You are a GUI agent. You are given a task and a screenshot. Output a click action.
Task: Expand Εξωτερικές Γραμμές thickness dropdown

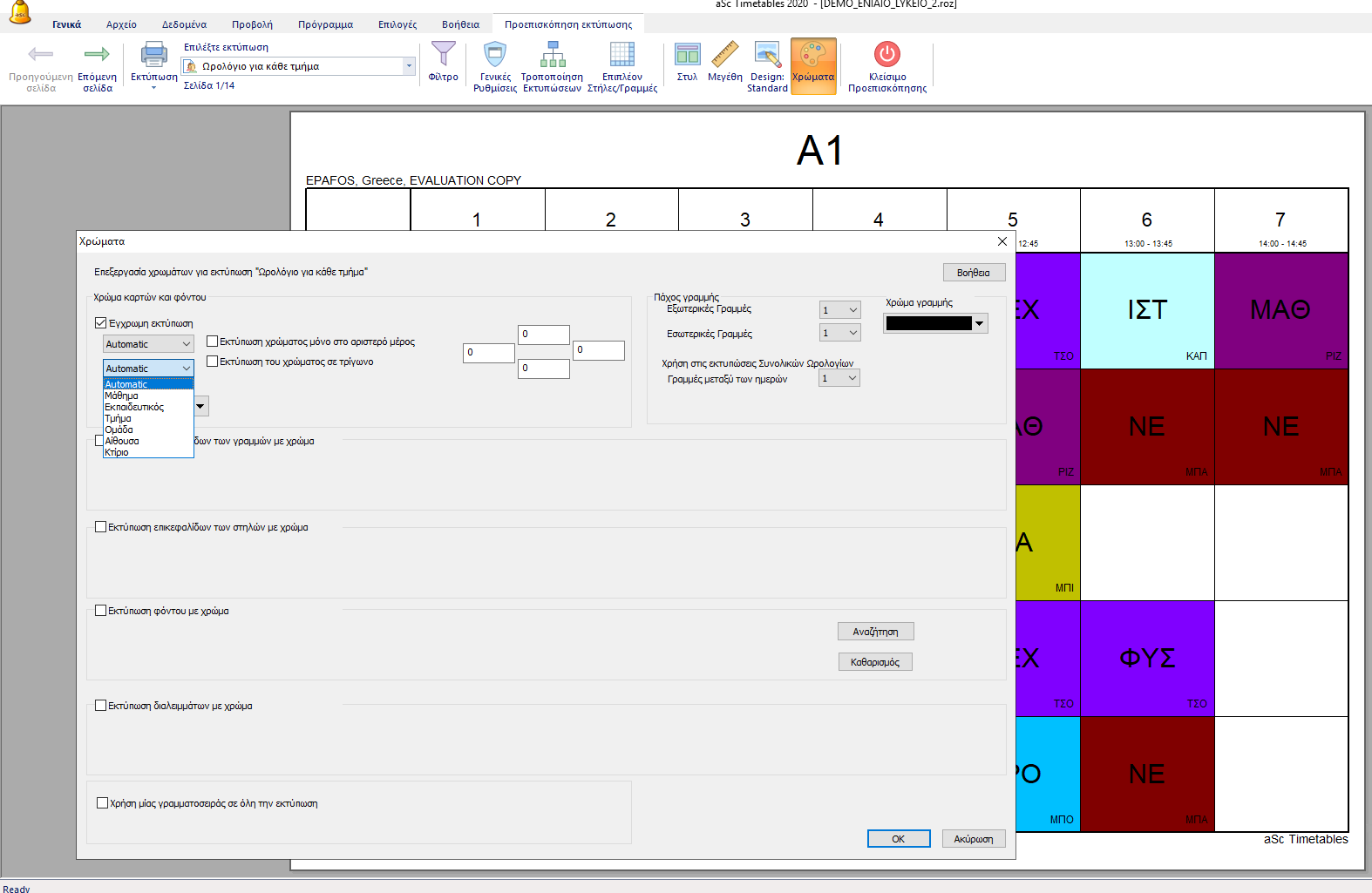pos(839,310)
